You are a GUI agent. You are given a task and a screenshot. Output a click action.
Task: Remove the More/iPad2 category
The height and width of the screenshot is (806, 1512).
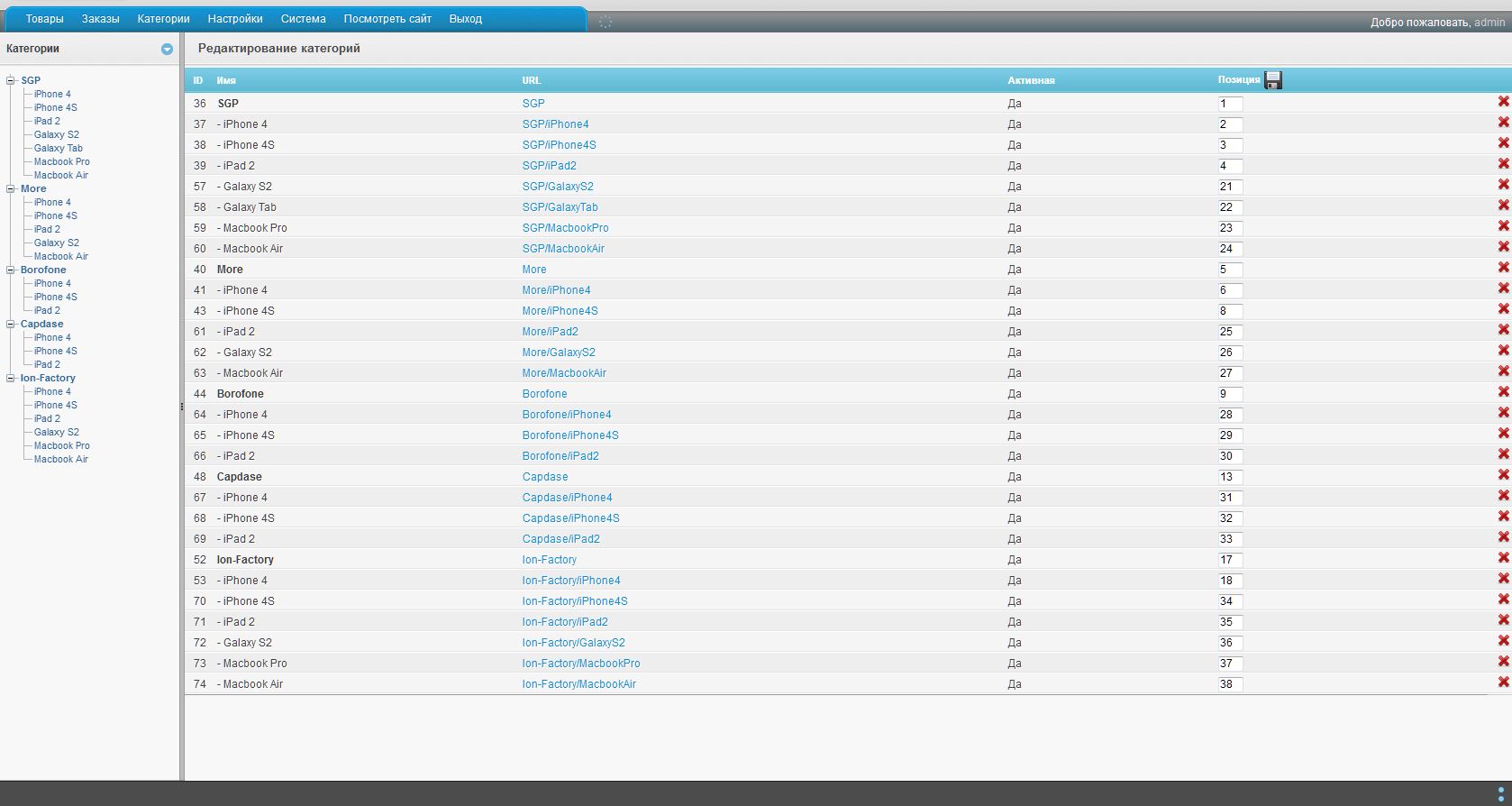click(x=1503, y=330)
